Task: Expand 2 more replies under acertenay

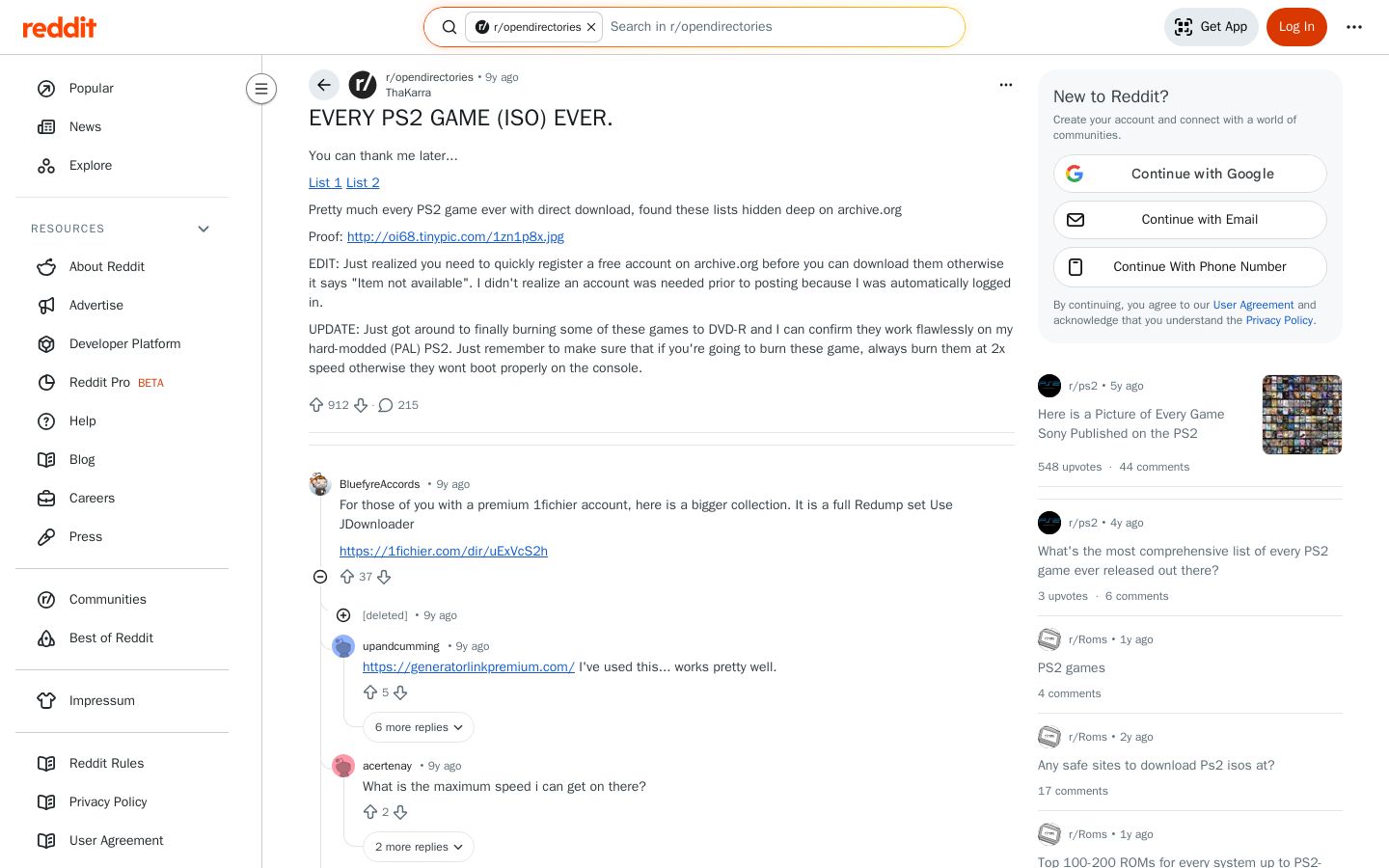Action: [419, 847]
